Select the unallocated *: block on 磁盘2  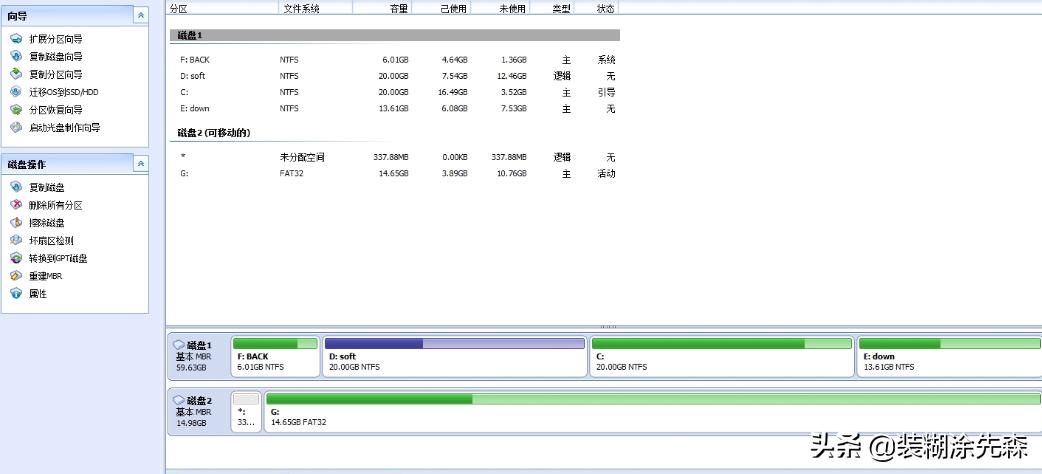(247, 412)
